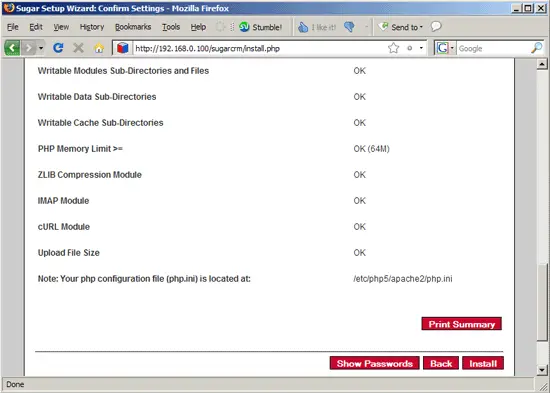The image size is (550, 393).
Task: Click 'PHP Memory Limit >=' label
Action: [80, 148]
